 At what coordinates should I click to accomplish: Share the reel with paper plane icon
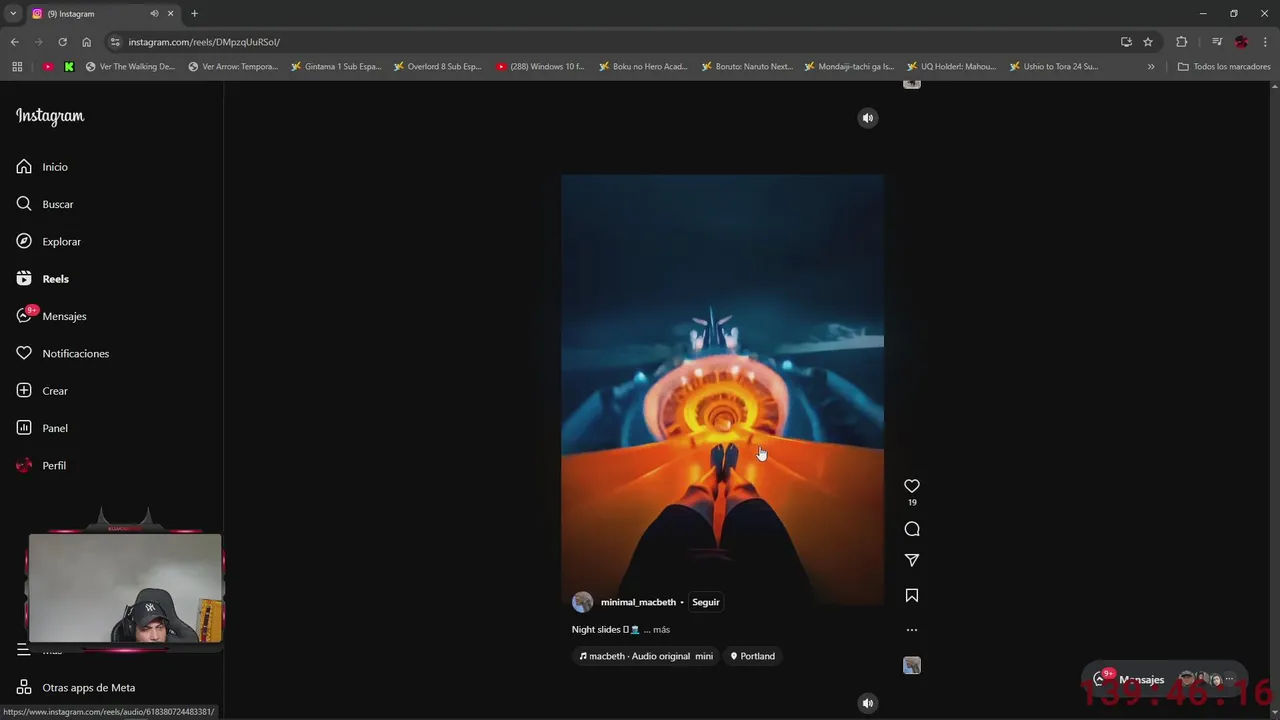(x=912, y=561)
